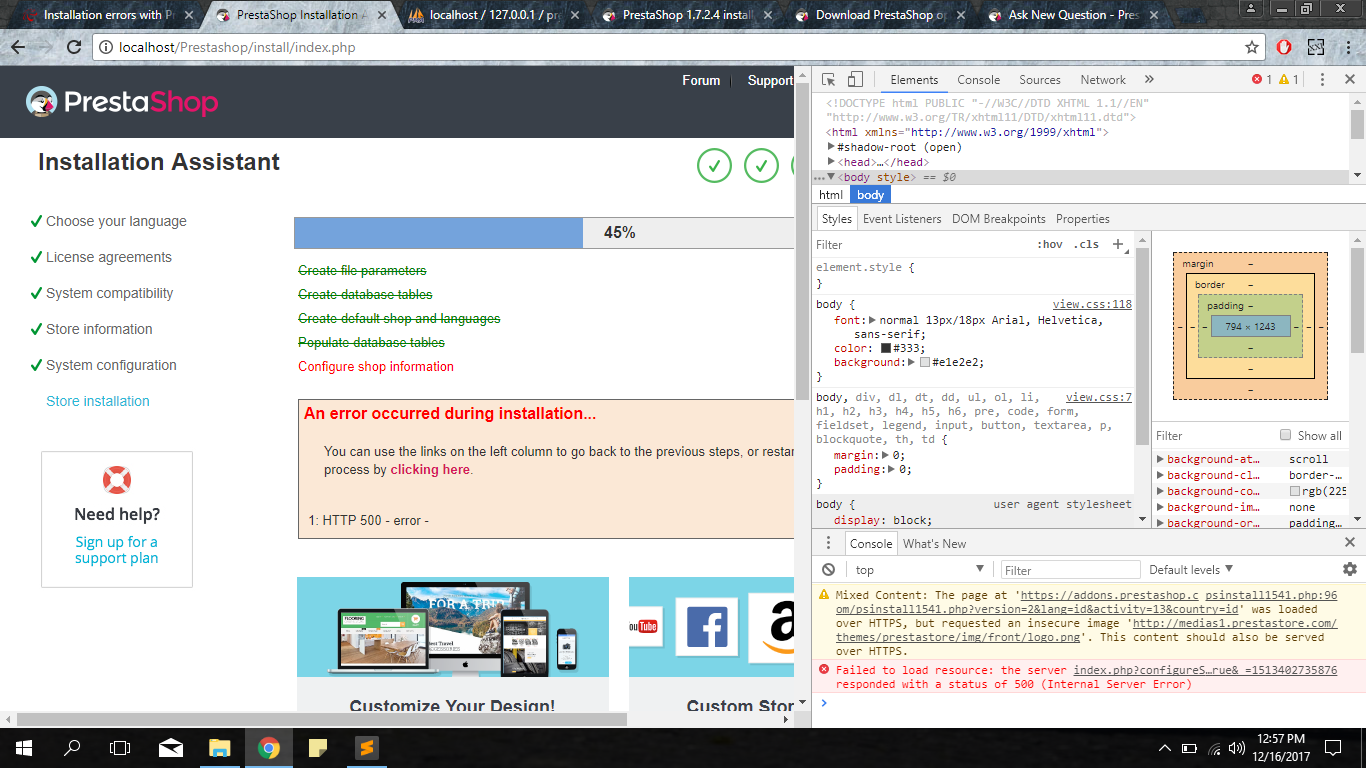Viewport: 1366px width, 768px height.
Task: Click the clear console icon
Action: tap(828, 570)
